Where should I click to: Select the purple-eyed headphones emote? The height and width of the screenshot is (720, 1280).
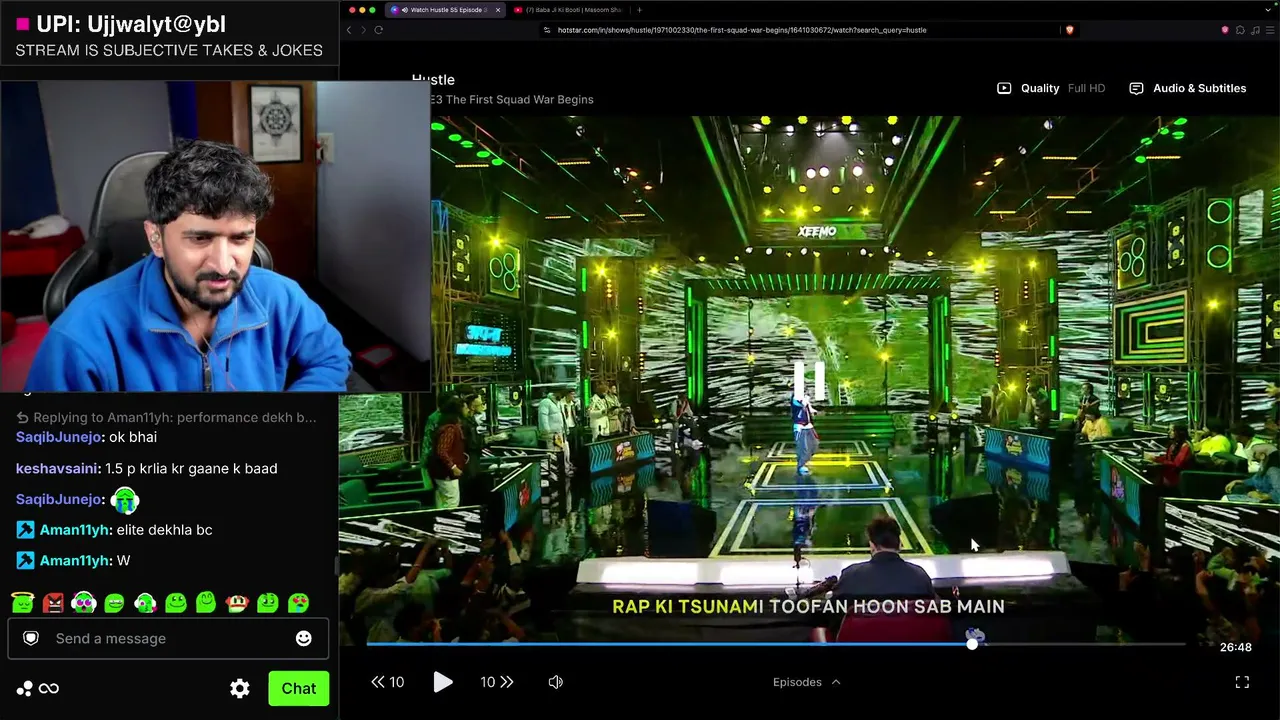(84, 602)
